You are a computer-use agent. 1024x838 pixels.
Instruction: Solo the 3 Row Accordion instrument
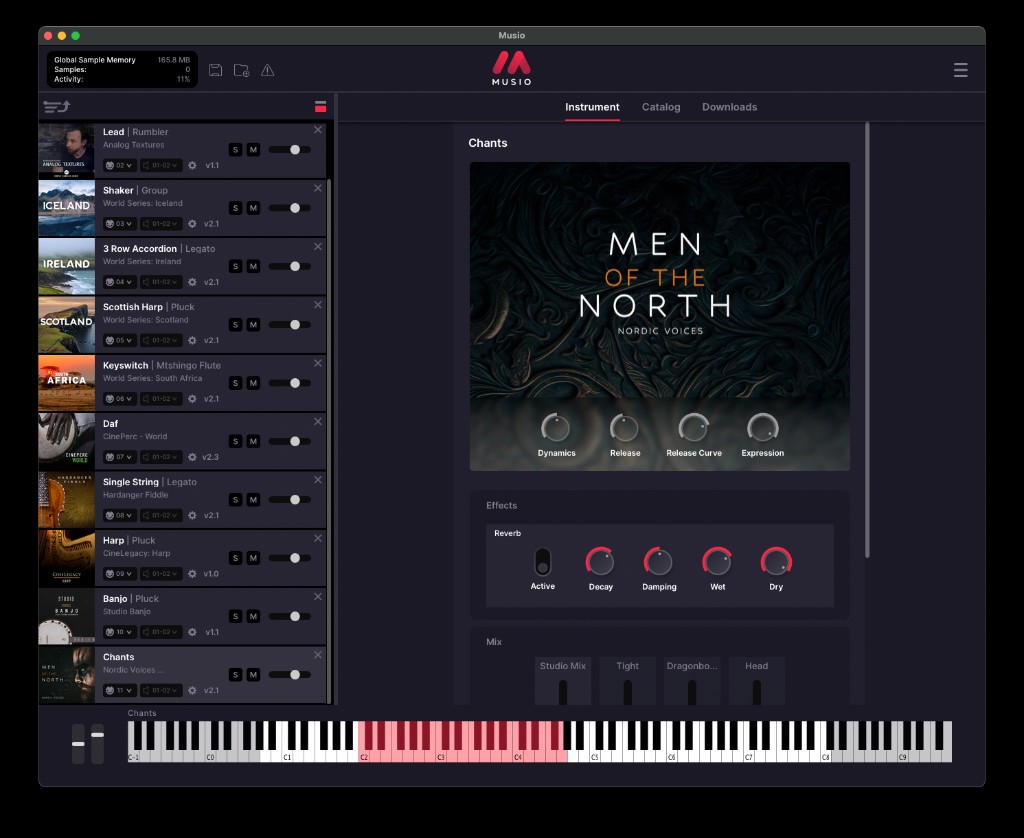(236, 266)
